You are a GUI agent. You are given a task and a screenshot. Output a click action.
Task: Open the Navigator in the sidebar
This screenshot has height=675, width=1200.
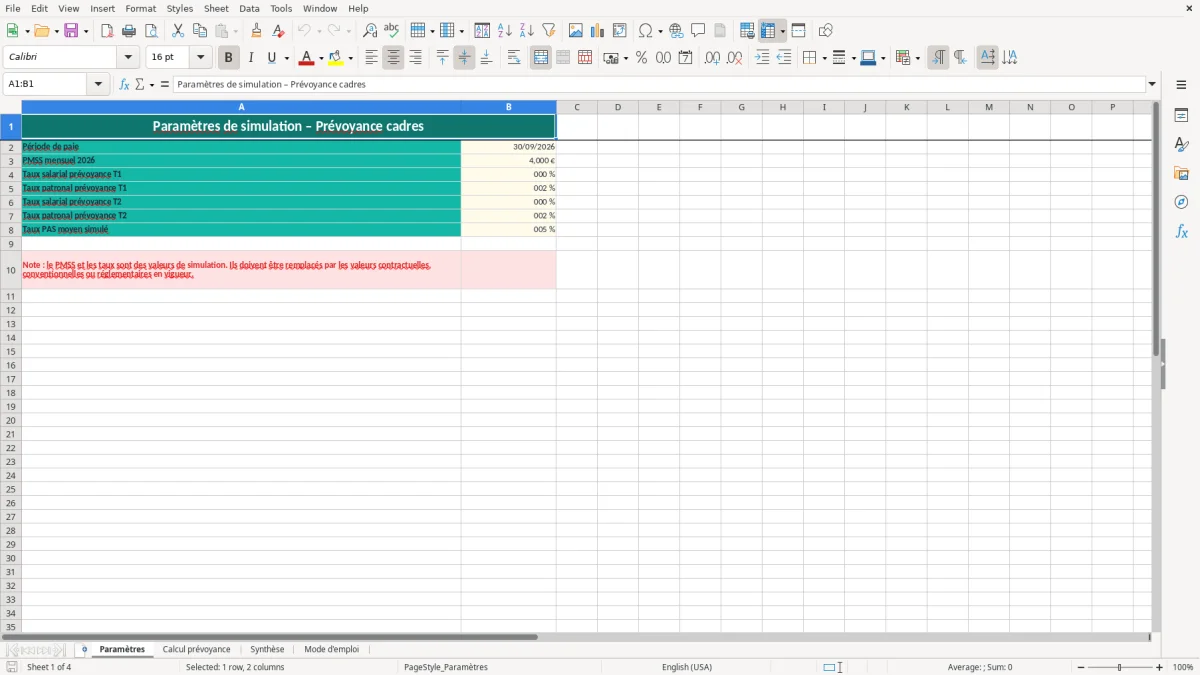click(1181, 202)
